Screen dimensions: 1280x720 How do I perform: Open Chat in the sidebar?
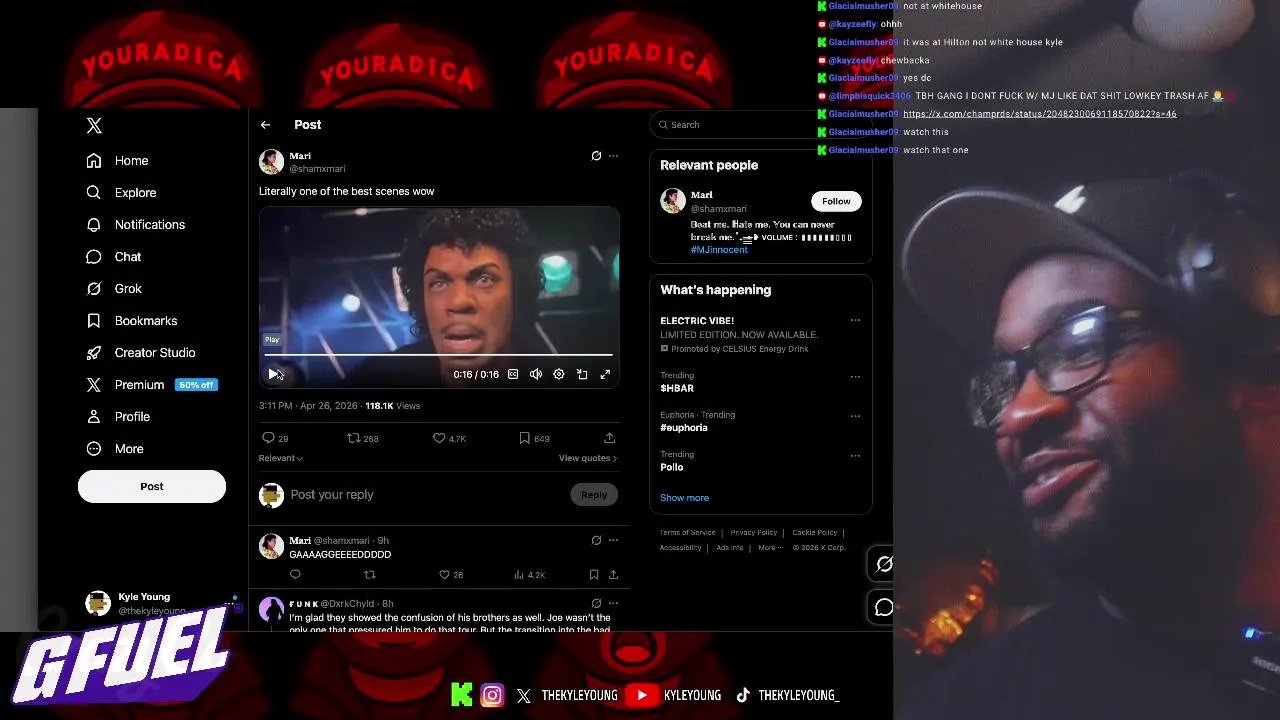pos(114,256)
